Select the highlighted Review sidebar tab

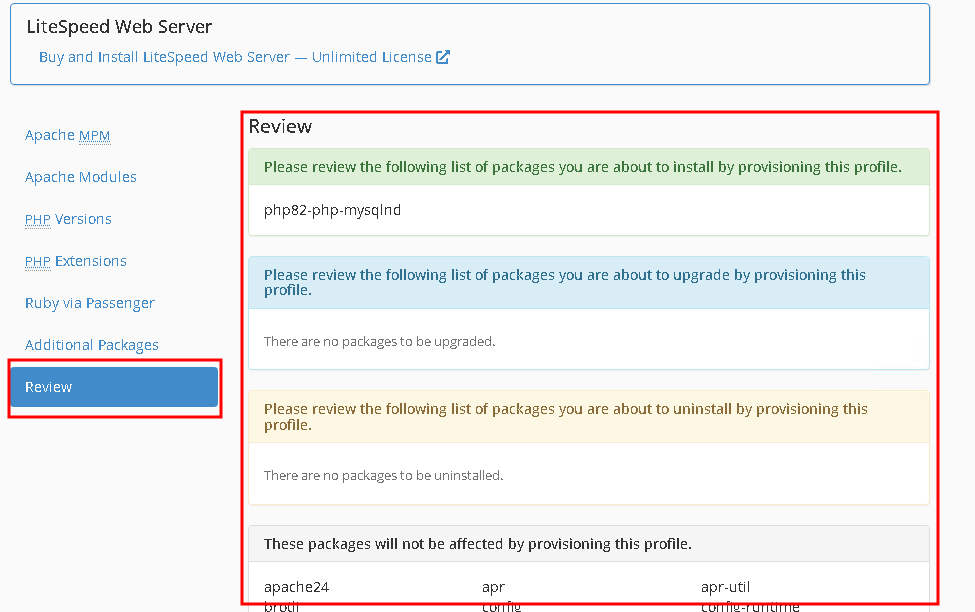(114, 387)
